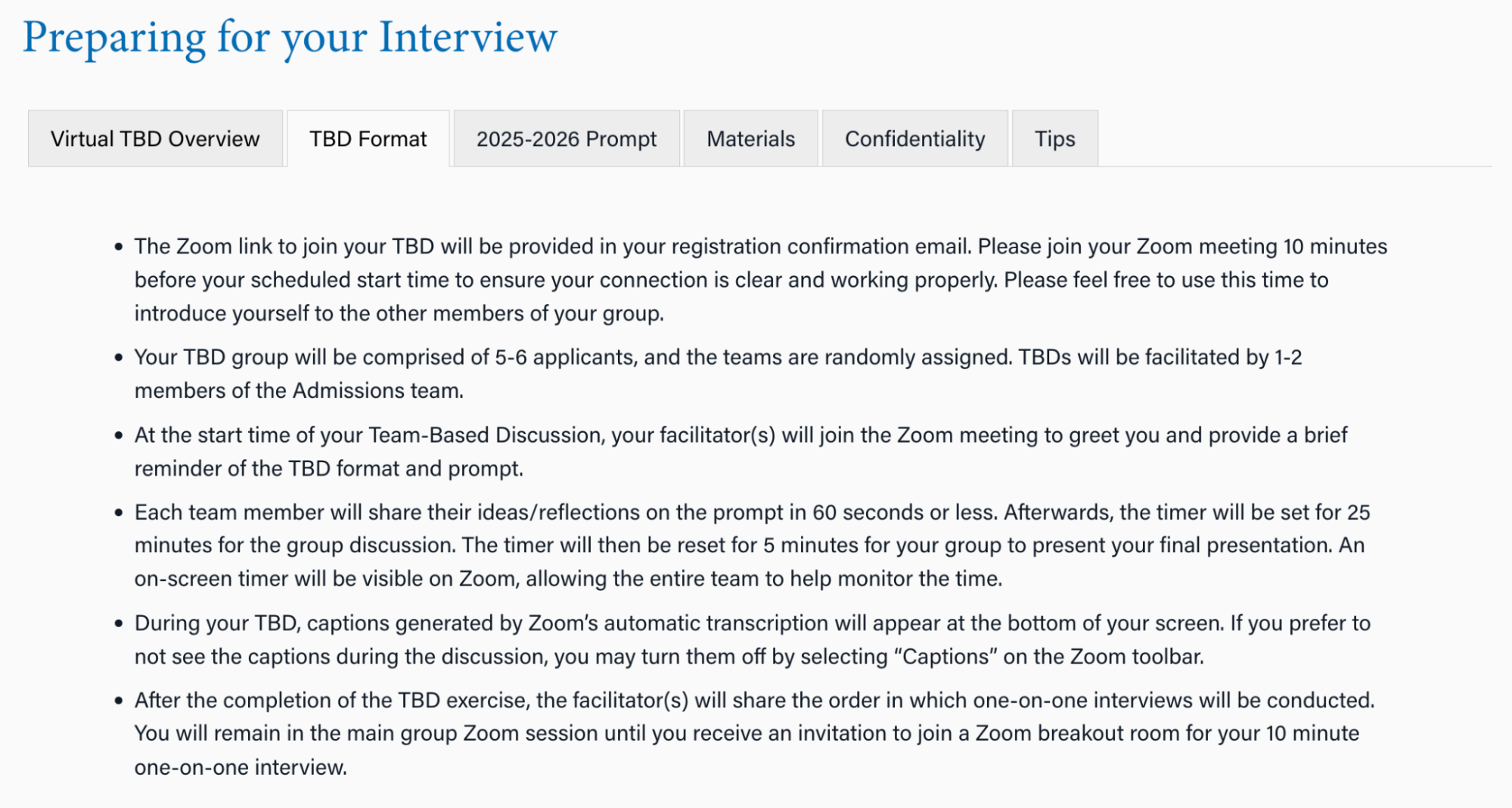Click the active tab showing TBD Format
This screenshot has height=808, width=1512.
[368, 138]
